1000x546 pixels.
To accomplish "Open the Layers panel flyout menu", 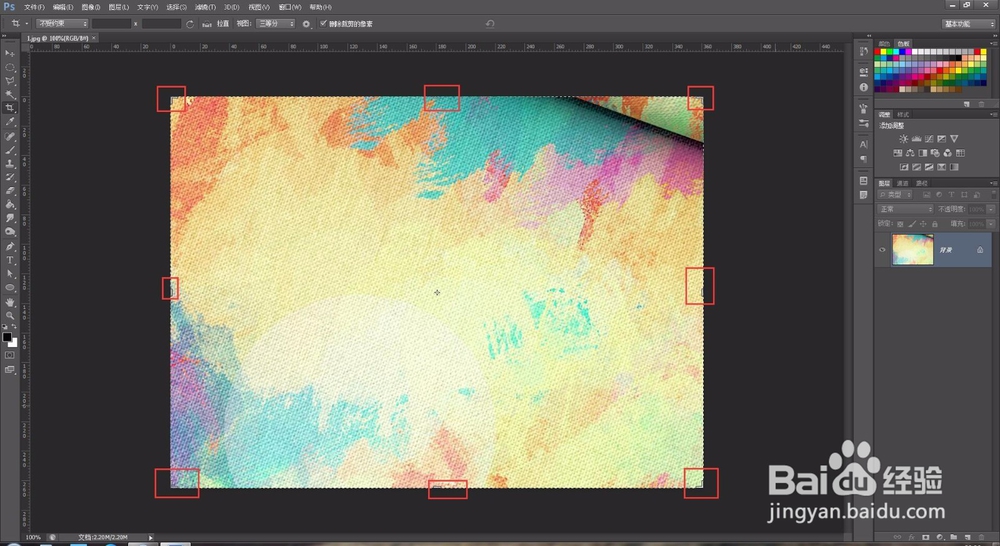I will click(x=993, y=183).
